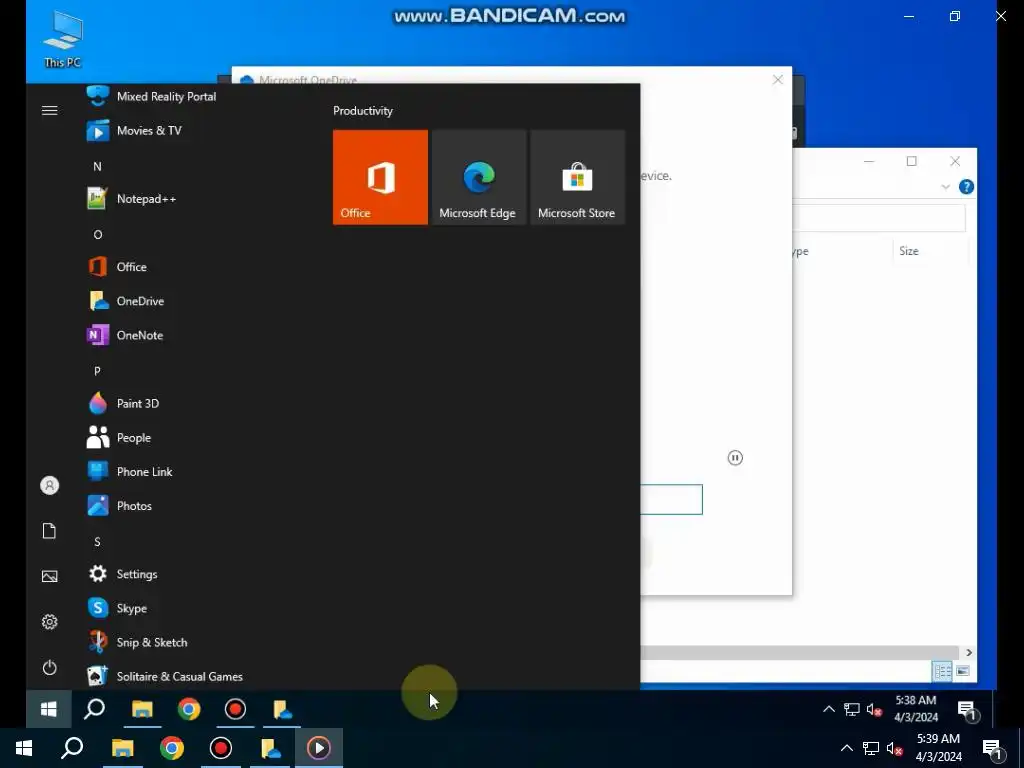The width and height of the screenshot is (1024, 768).
Task: Click the outer Windows Start button
Action: 24,748
